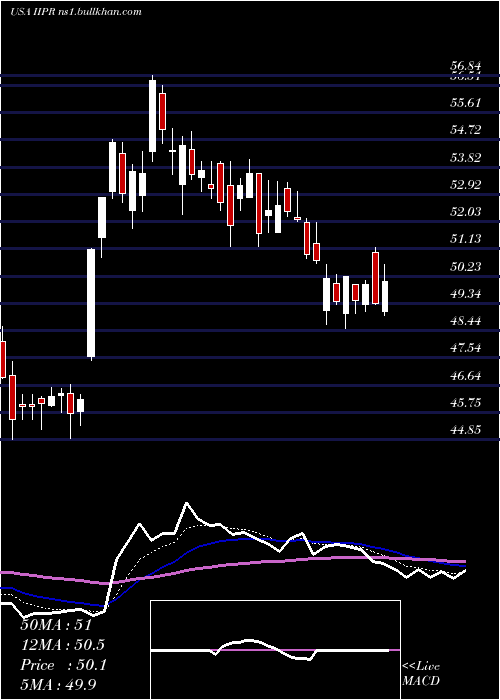The width and height of the screenshot is (500, 700).
Task: Click the '<<Live MACD' label
Action: 421,674
